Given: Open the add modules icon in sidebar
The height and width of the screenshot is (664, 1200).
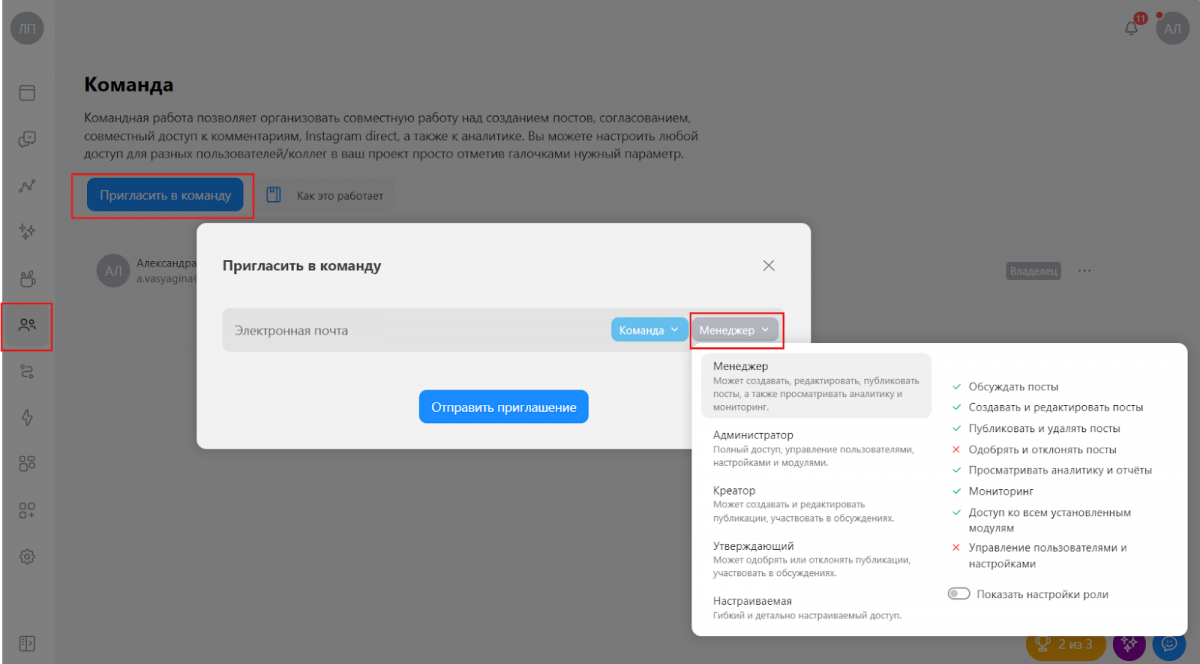Looking at the screenshot, I should 27,510.
